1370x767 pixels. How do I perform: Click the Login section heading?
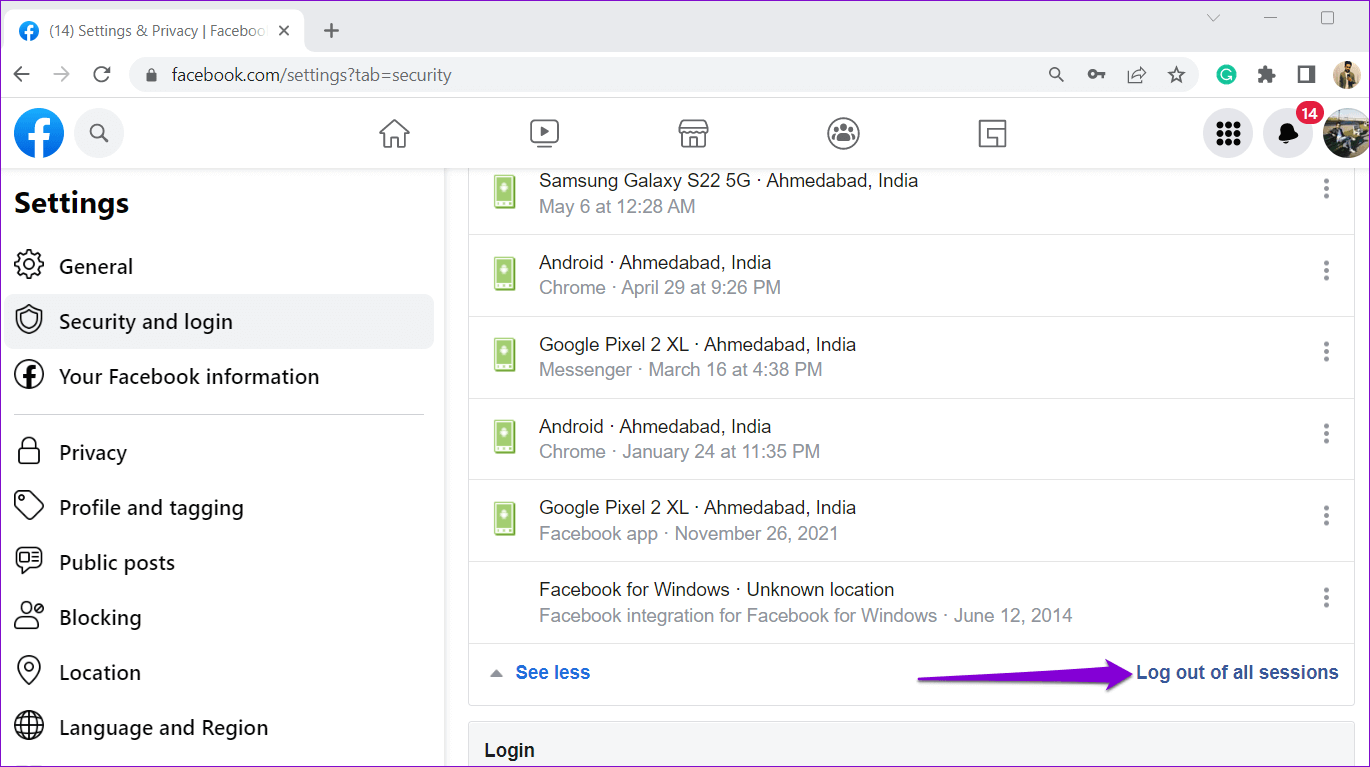click(510, 750)
